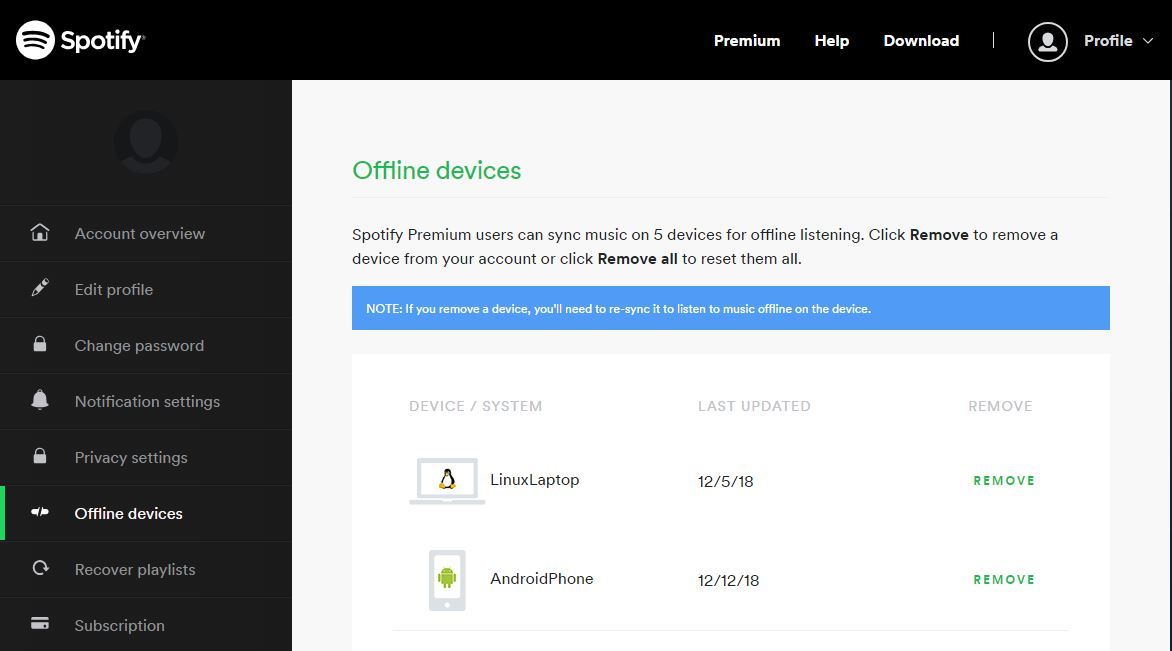Image resolution: width=1172 pixels, height=651 pixels.
Task: Click the home icon beside Account overview
Action: [x=40, y=232]
